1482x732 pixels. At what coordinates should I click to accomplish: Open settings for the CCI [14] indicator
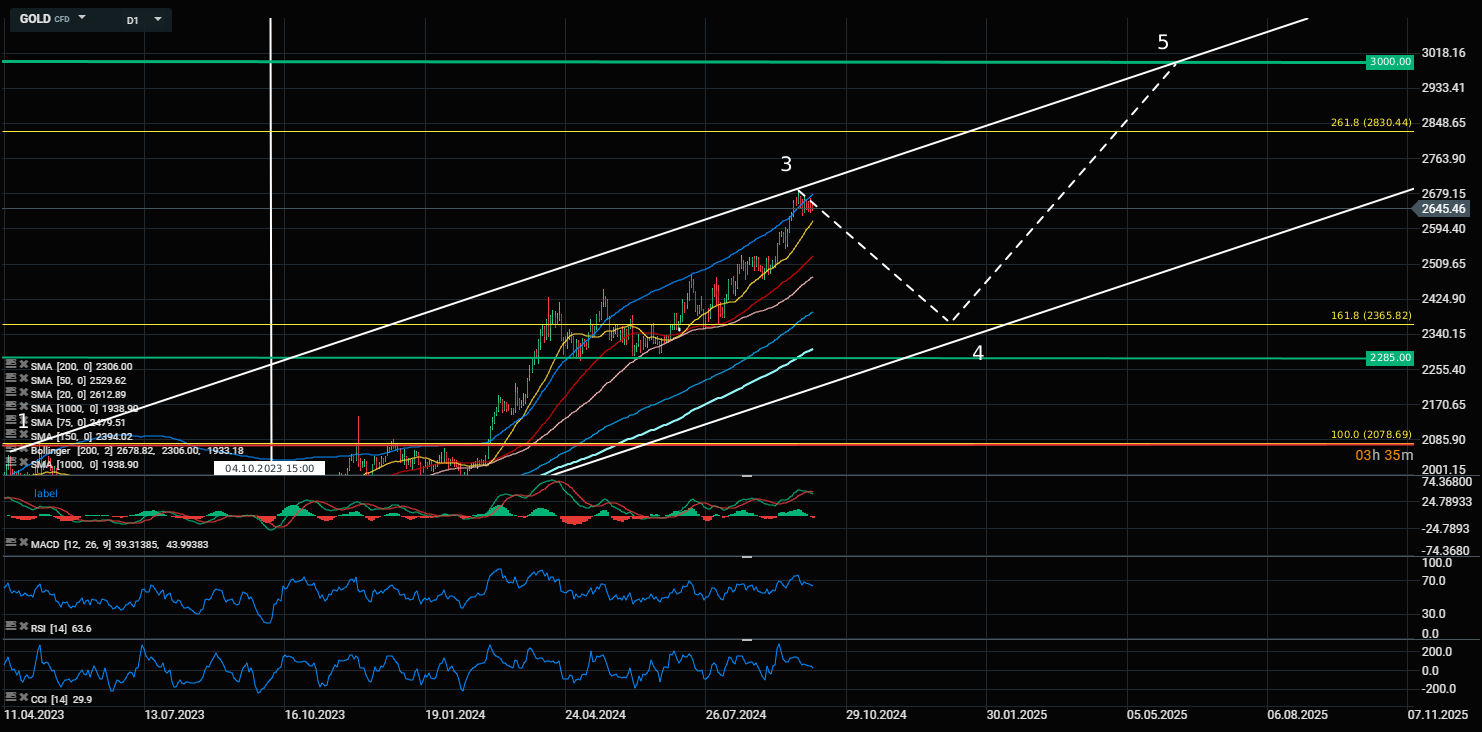point(10,697)
